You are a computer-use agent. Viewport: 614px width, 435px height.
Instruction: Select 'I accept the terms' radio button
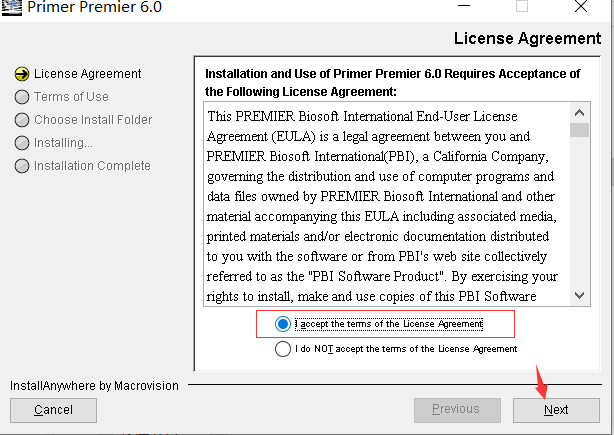(284, 324)
